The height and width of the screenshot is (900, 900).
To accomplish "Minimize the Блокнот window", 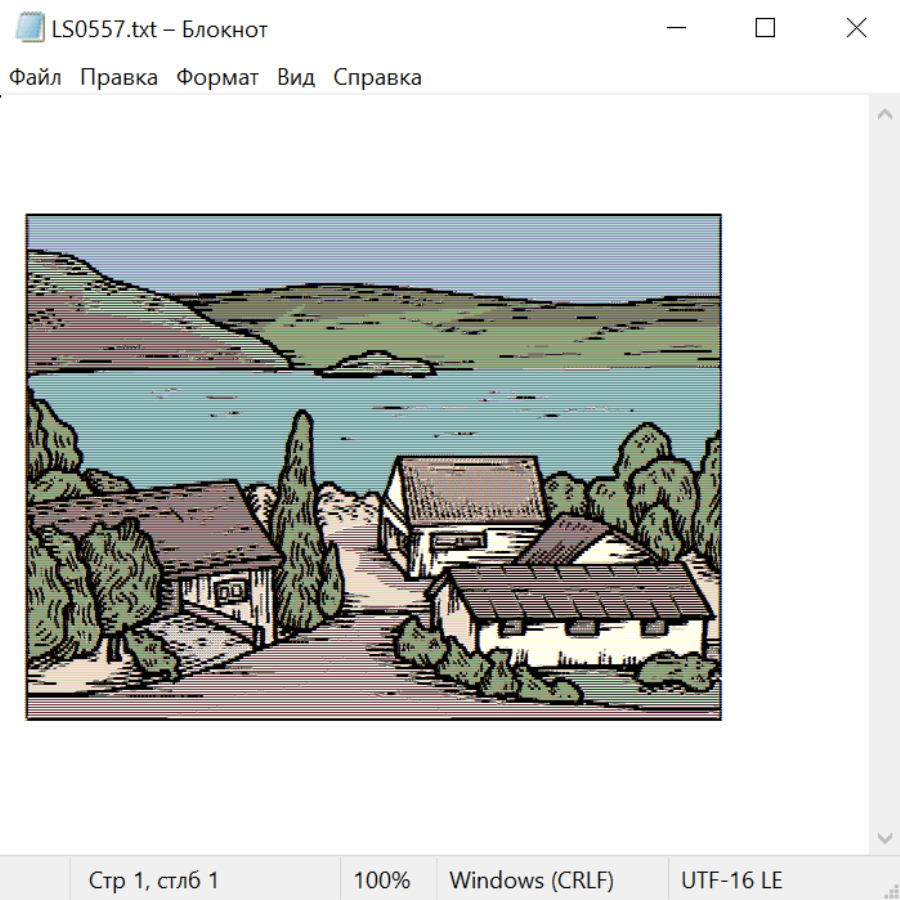I will (674, 28).
